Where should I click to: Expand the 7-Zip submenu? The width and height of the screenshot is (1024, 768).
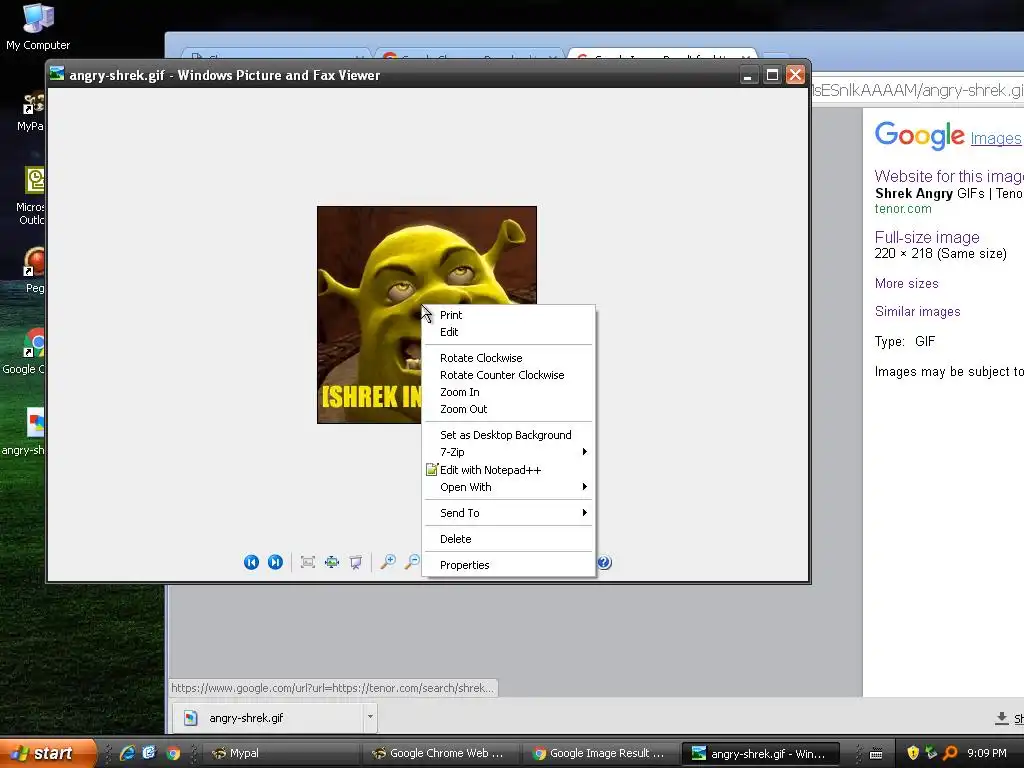click(509, 452)
